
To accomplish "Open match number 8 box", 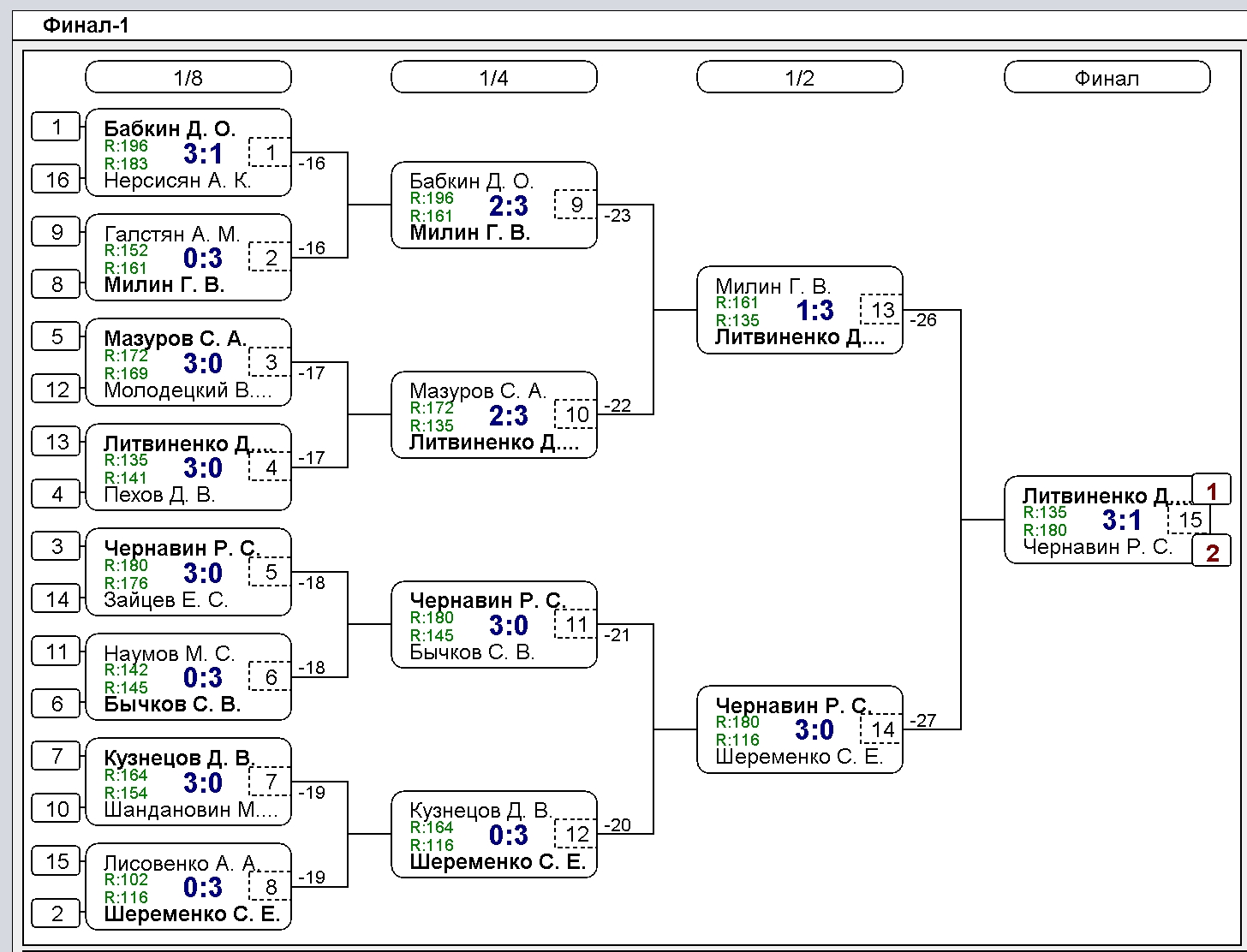I will (x=271, y=886).
